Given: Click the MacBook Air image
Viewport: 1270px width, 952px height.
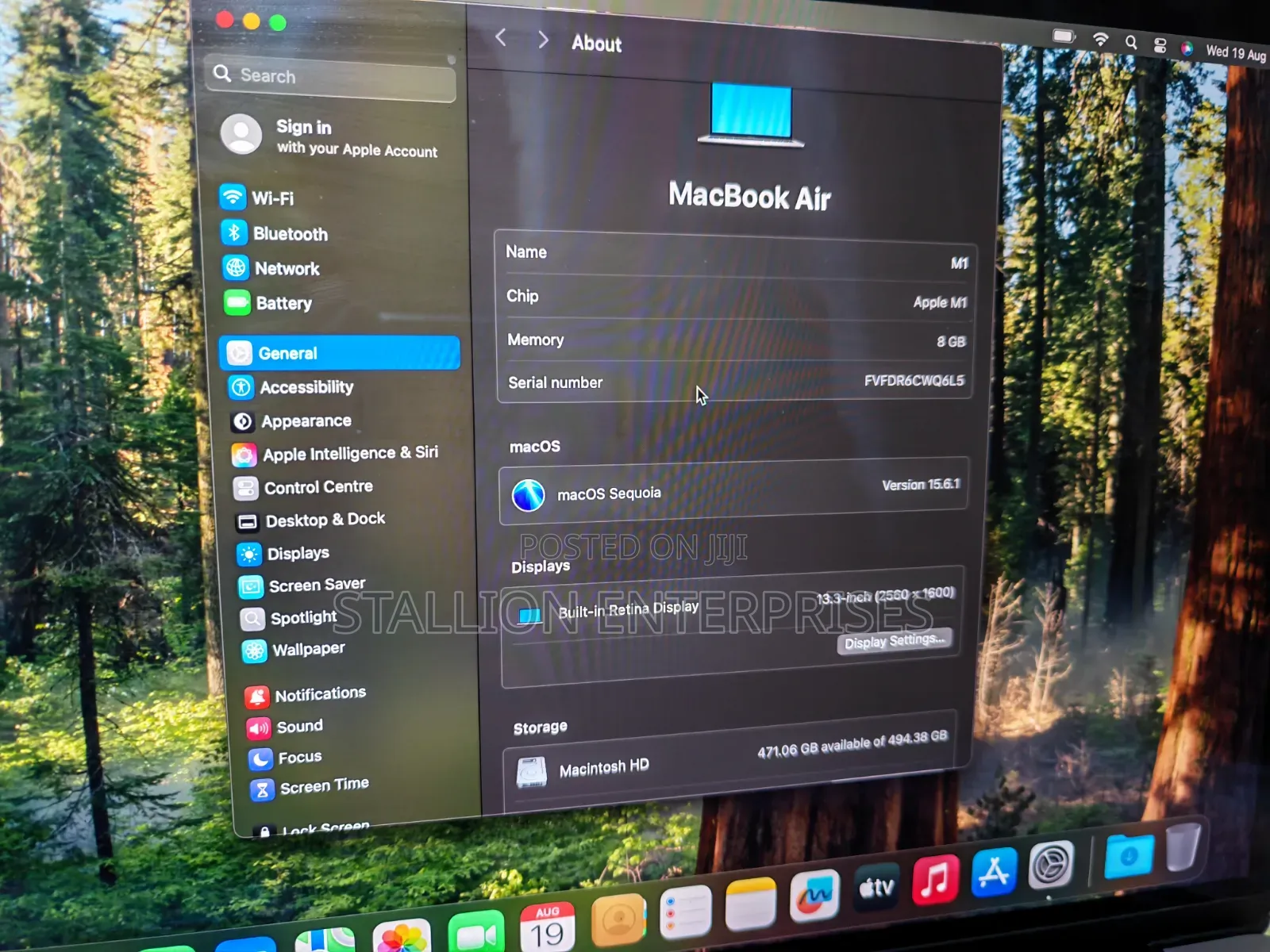Looking at the screenshot, I should (751, 115).
